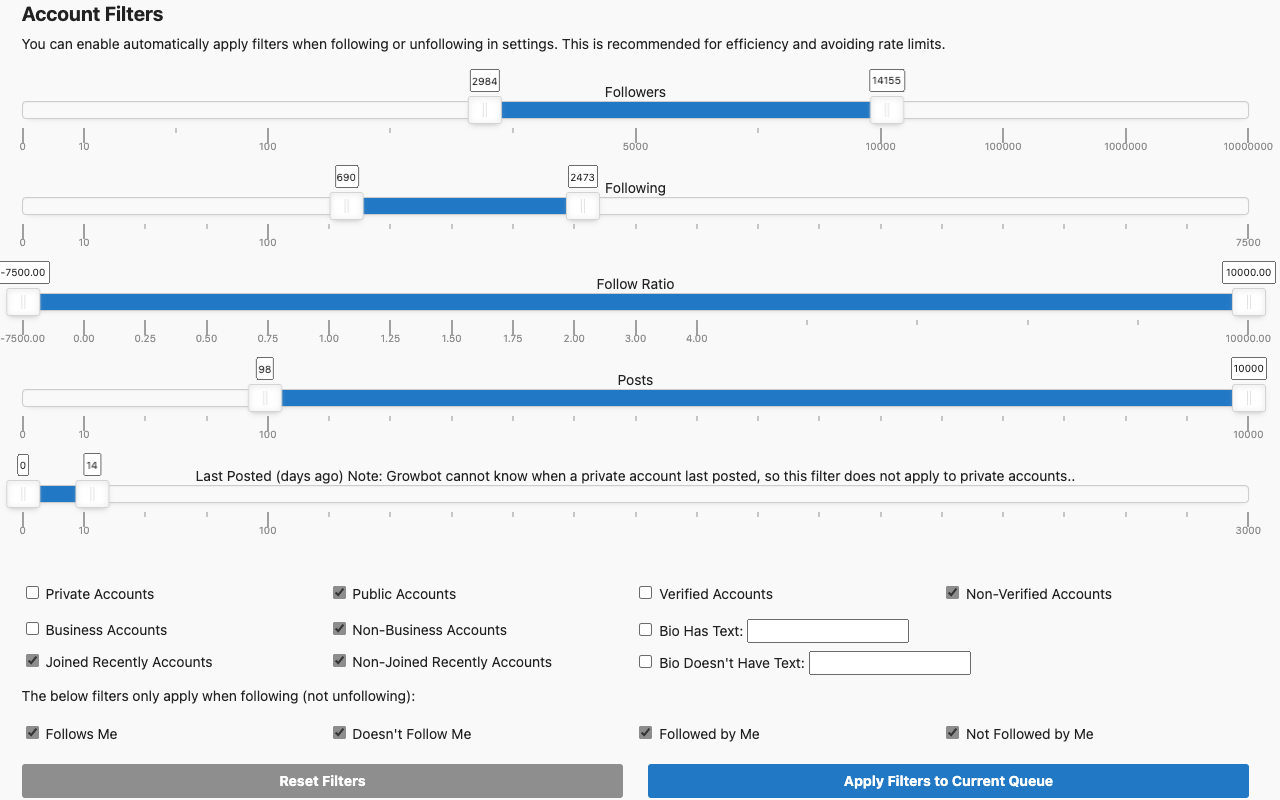The height and width of the screenshot is (800, 1280).
Task: Select the Following minimum handle at 690
Action: pyautogui.click(x=347, y=206)
